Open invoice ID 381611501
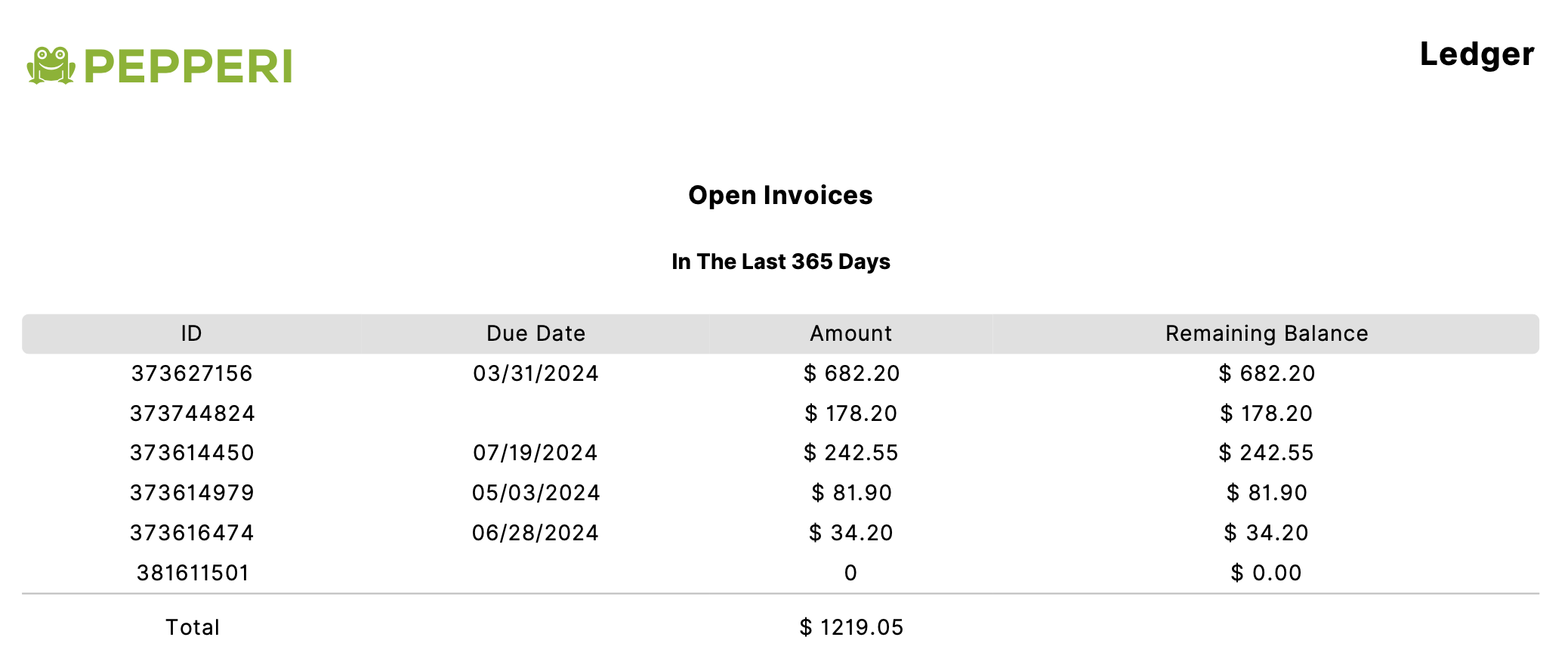1568x665 pixels. coord(193,573)
